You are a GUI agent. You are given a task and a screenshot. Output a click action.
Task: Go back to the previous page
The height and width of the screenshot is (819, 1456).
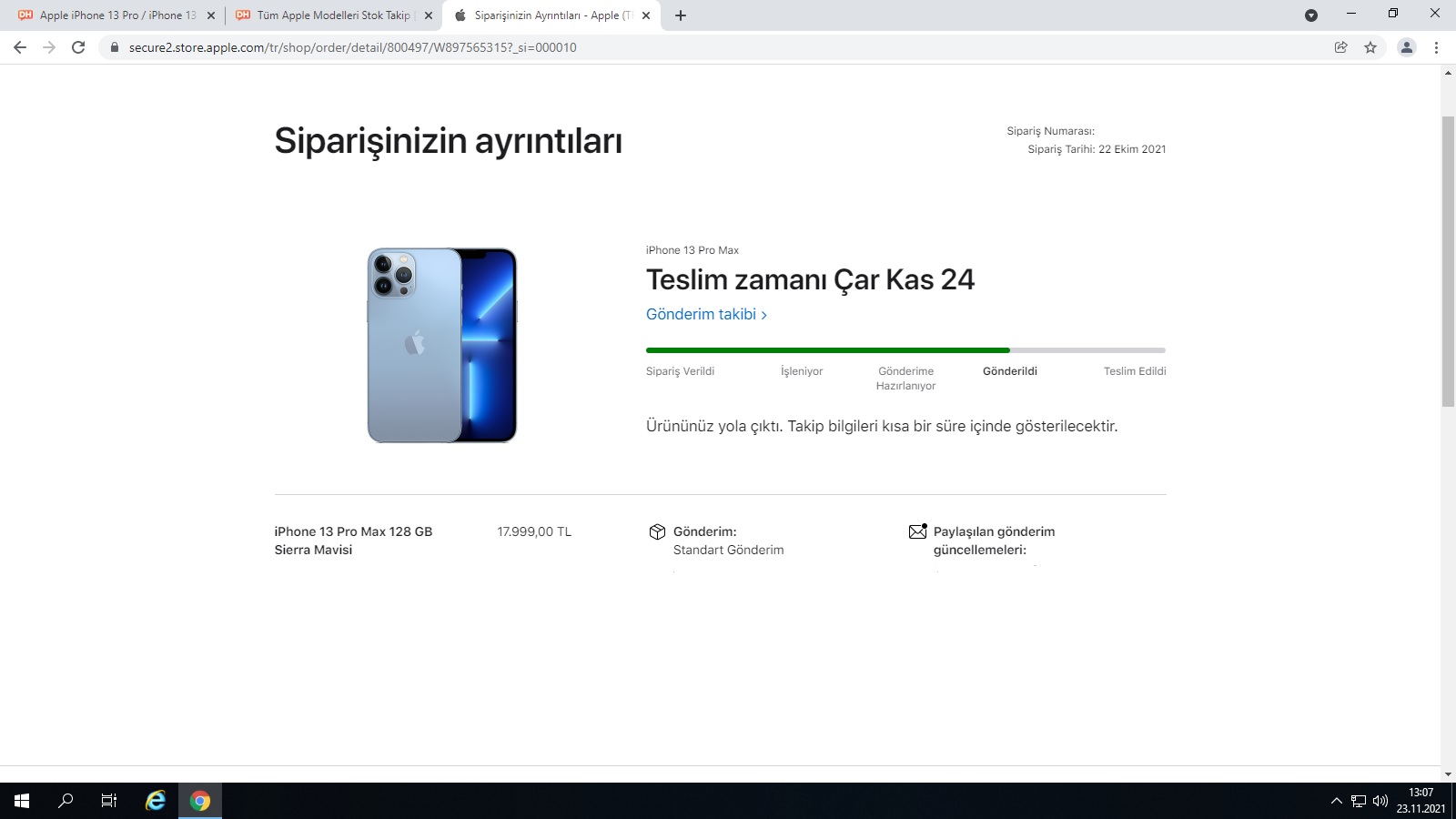point(20,47)
